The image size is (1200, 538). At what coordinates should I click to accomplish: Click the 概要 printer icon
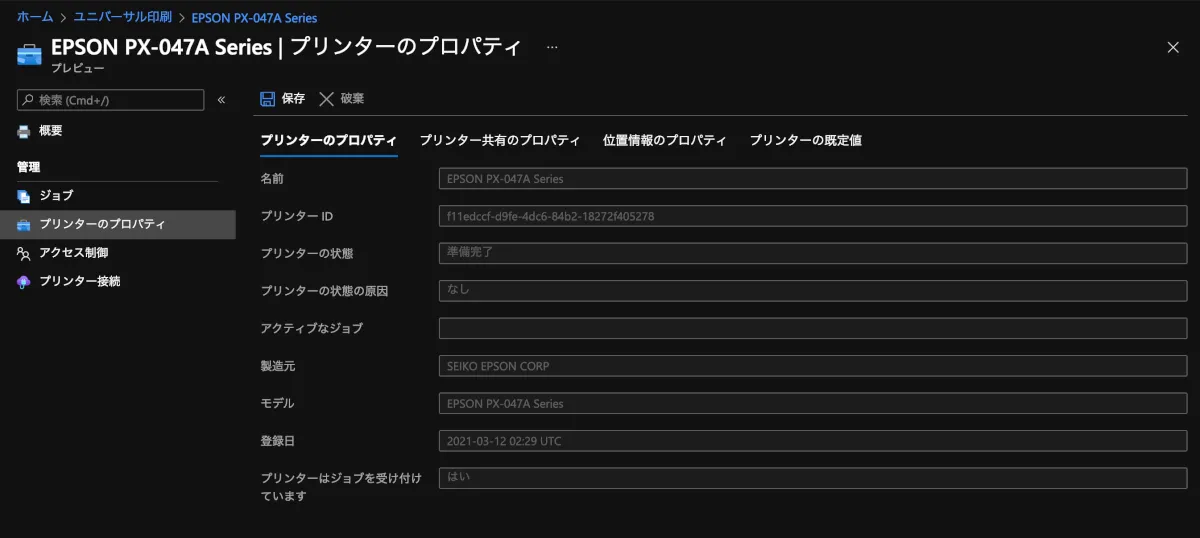coord(24,131)
